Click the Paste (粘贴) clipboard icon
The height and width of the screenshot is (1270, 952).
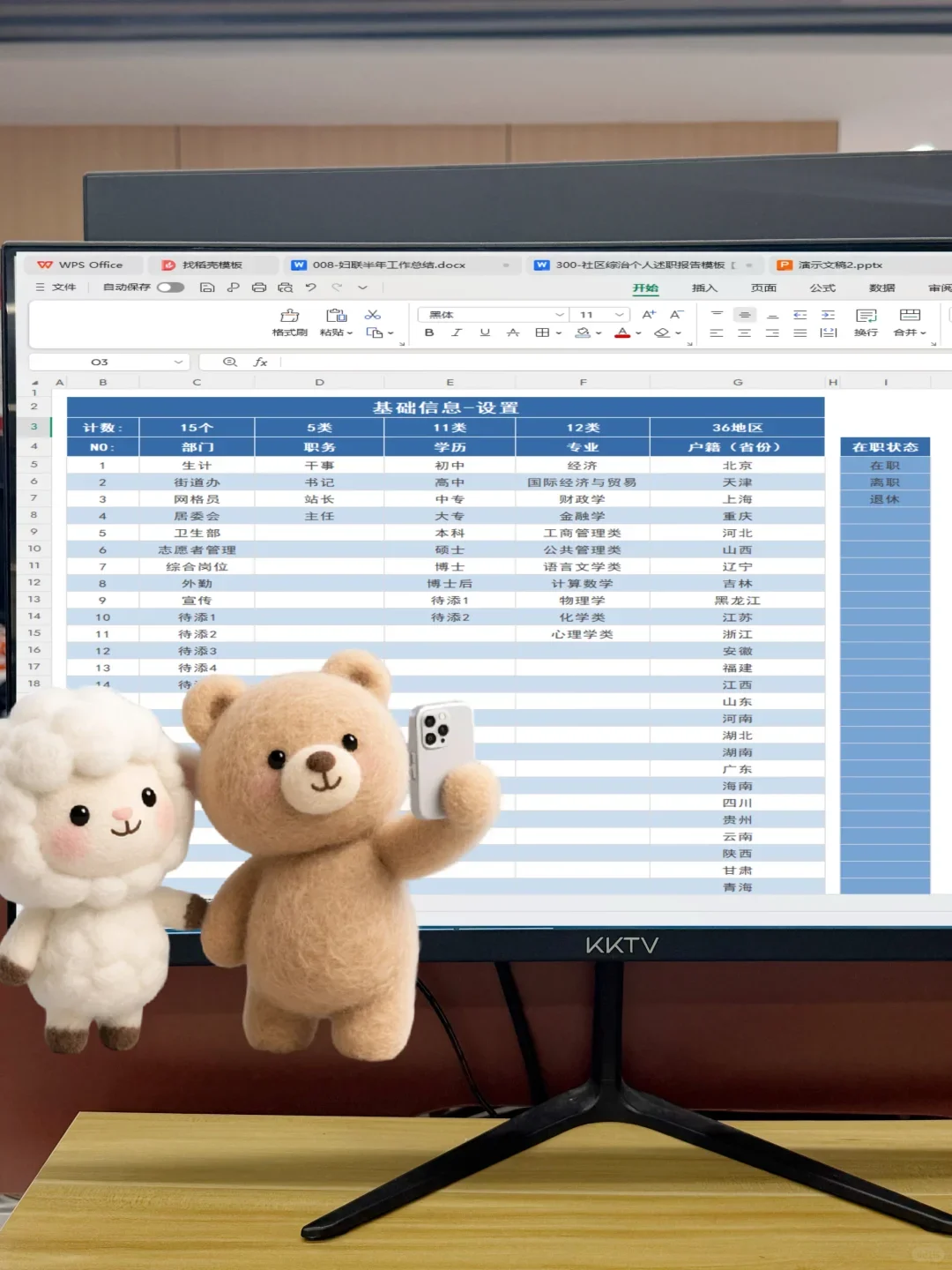coord(336,316)
